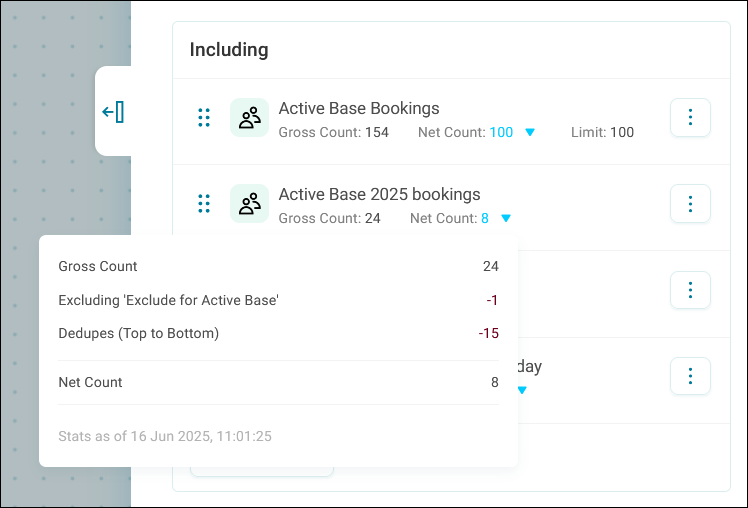Grab drag handle for Active Base 2025 bookings
The height and width of the screenshot is (508, 748).
[x=204, y=204]
